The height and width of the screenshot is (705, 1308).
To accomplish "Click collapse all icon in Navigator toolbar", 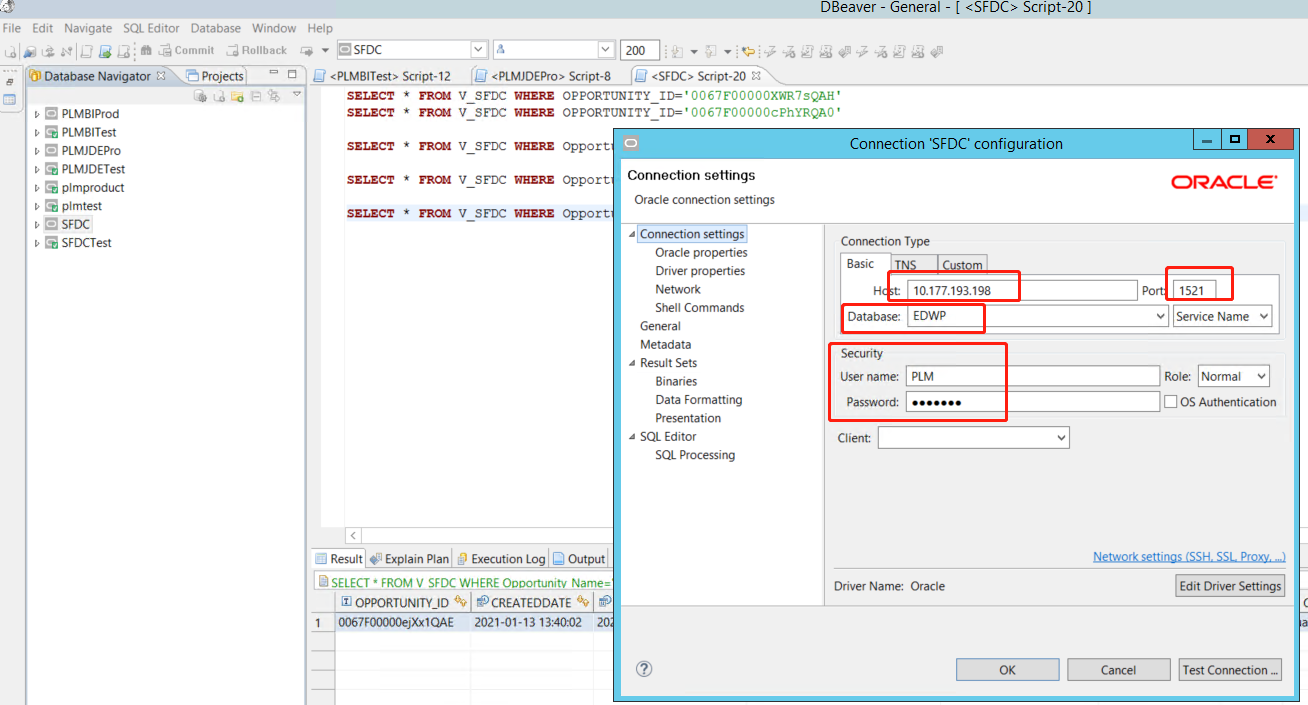I will (x=256, y=96).
